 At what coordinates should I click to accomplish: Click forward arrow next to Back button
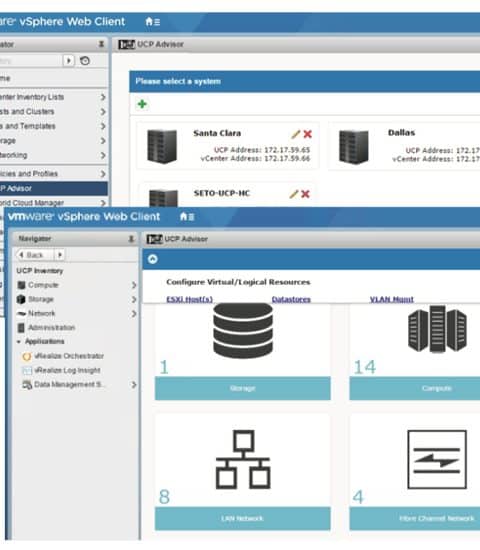(x=60, y=255)
